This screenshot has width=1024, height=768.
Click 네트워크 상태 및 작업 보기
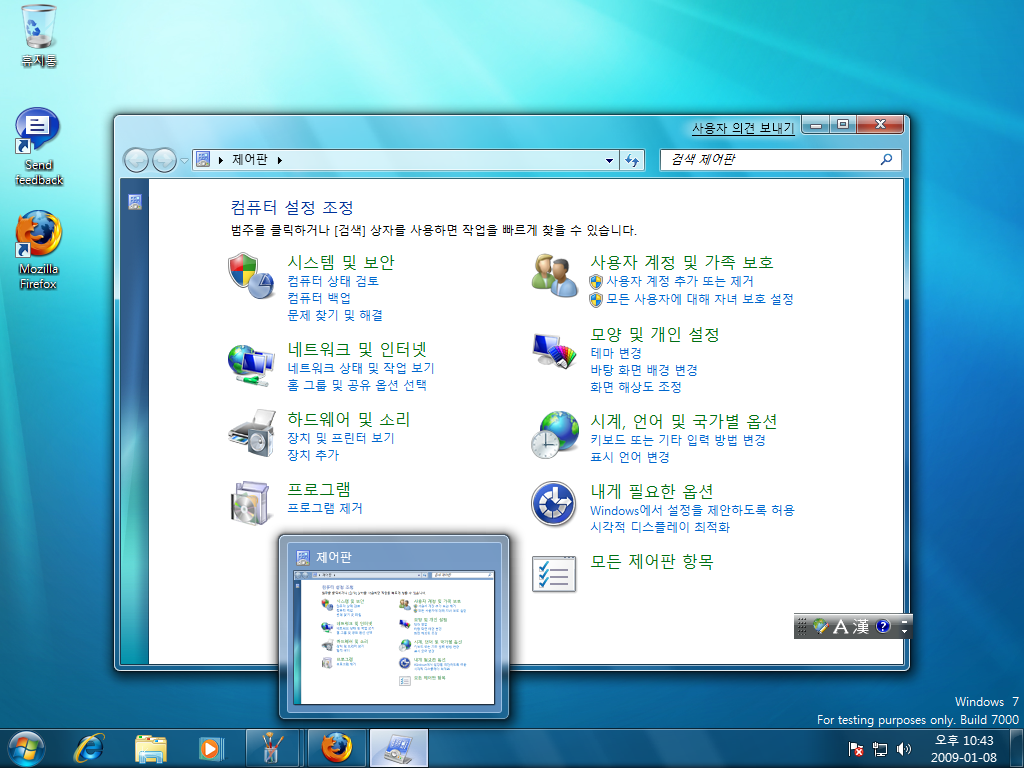point(360,368)
